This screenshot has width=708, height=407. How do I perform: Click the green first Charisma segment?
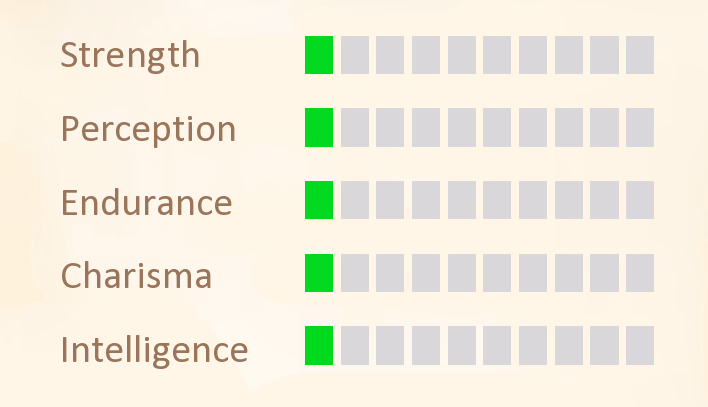coord(319,273)
